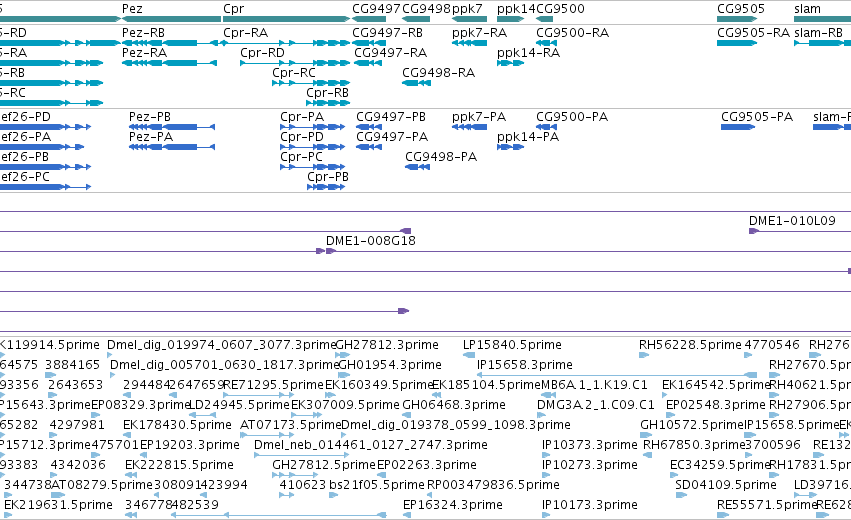The image size is (851, 520).
Task: Click the CG9497 gene feature
Action: pyautogui.click(x=369, y=19)
